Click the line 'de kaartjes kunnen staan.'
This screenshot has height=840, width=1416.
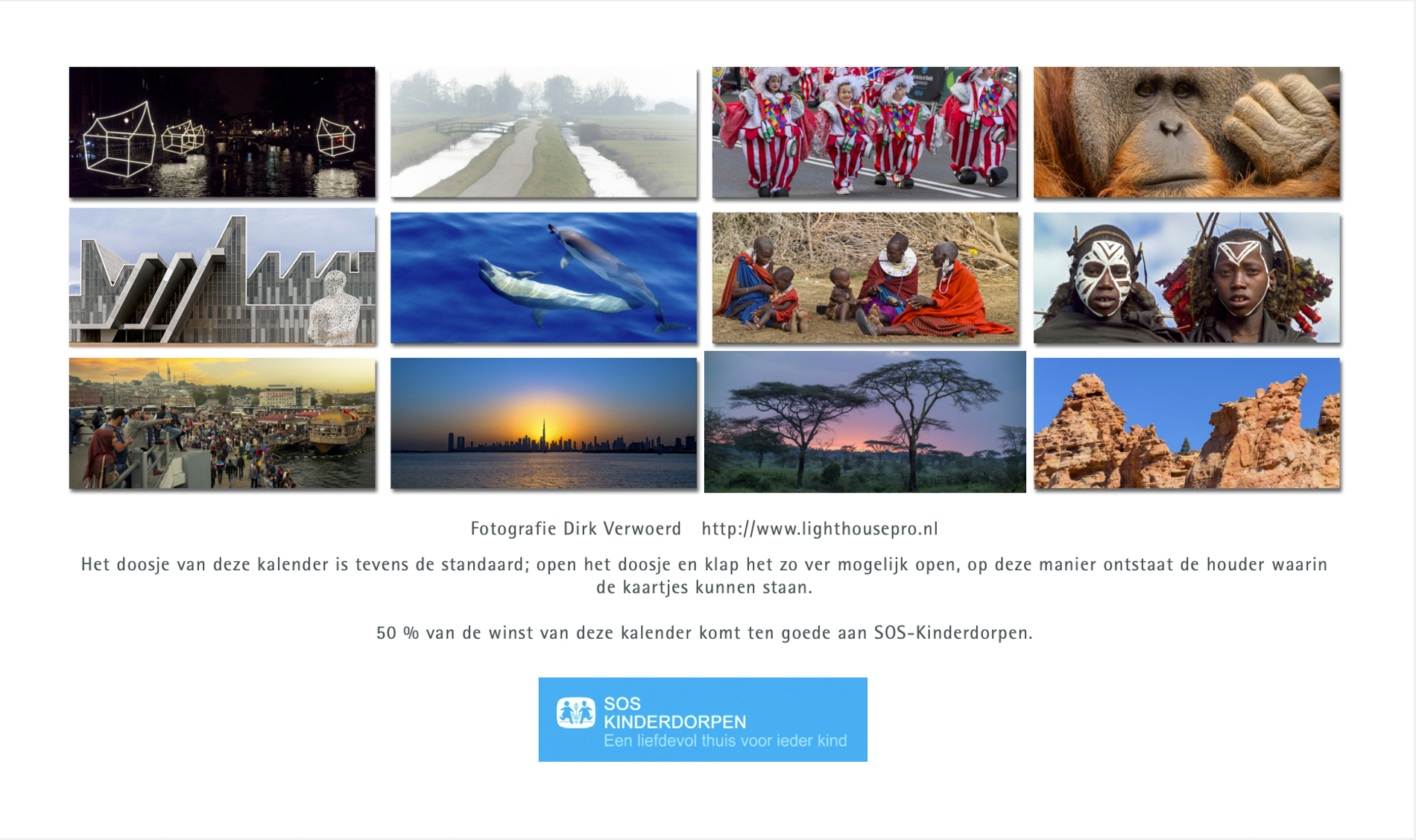point(704,588)
